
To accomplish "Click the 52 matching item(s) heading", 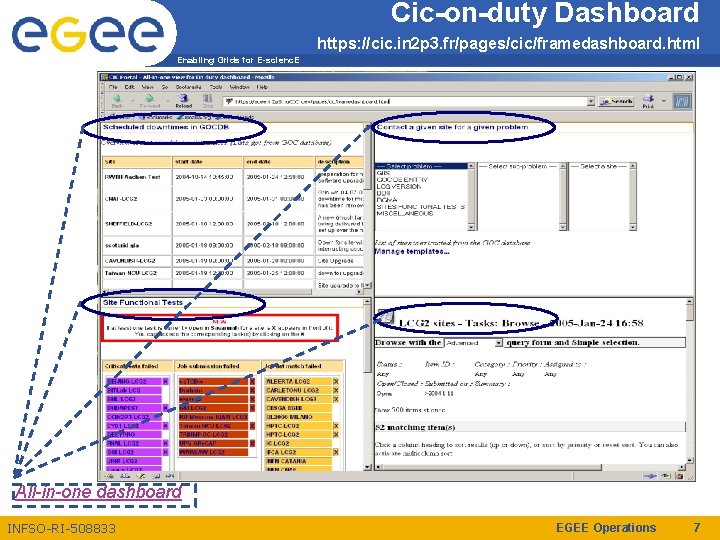I will (415, 428).
